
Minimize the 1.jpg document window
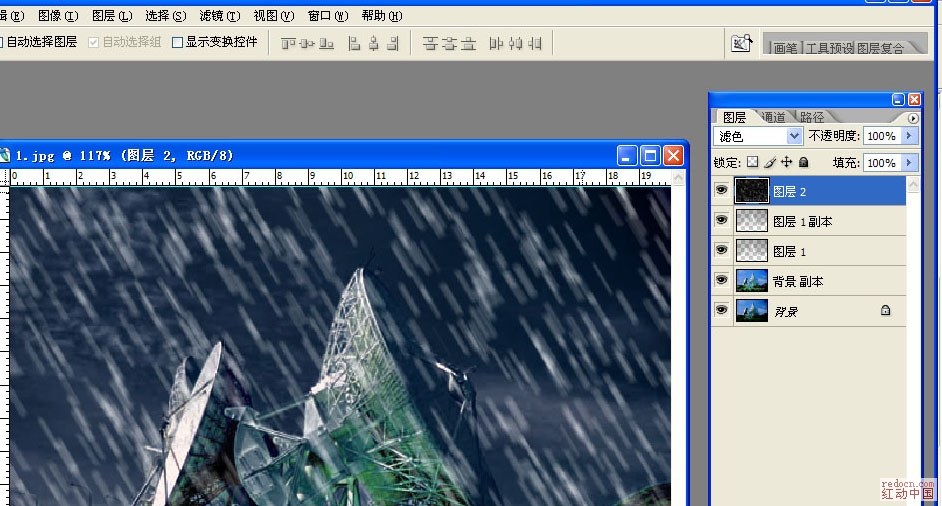[x=627, y=156]
